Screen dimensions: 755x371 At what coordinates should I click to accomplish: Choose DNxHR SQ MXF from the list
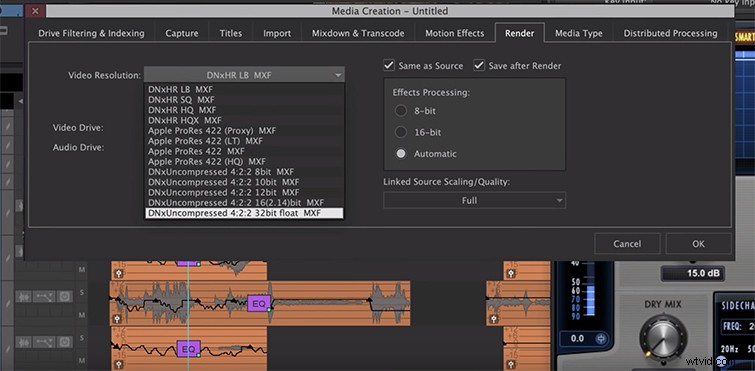[244, 100]
